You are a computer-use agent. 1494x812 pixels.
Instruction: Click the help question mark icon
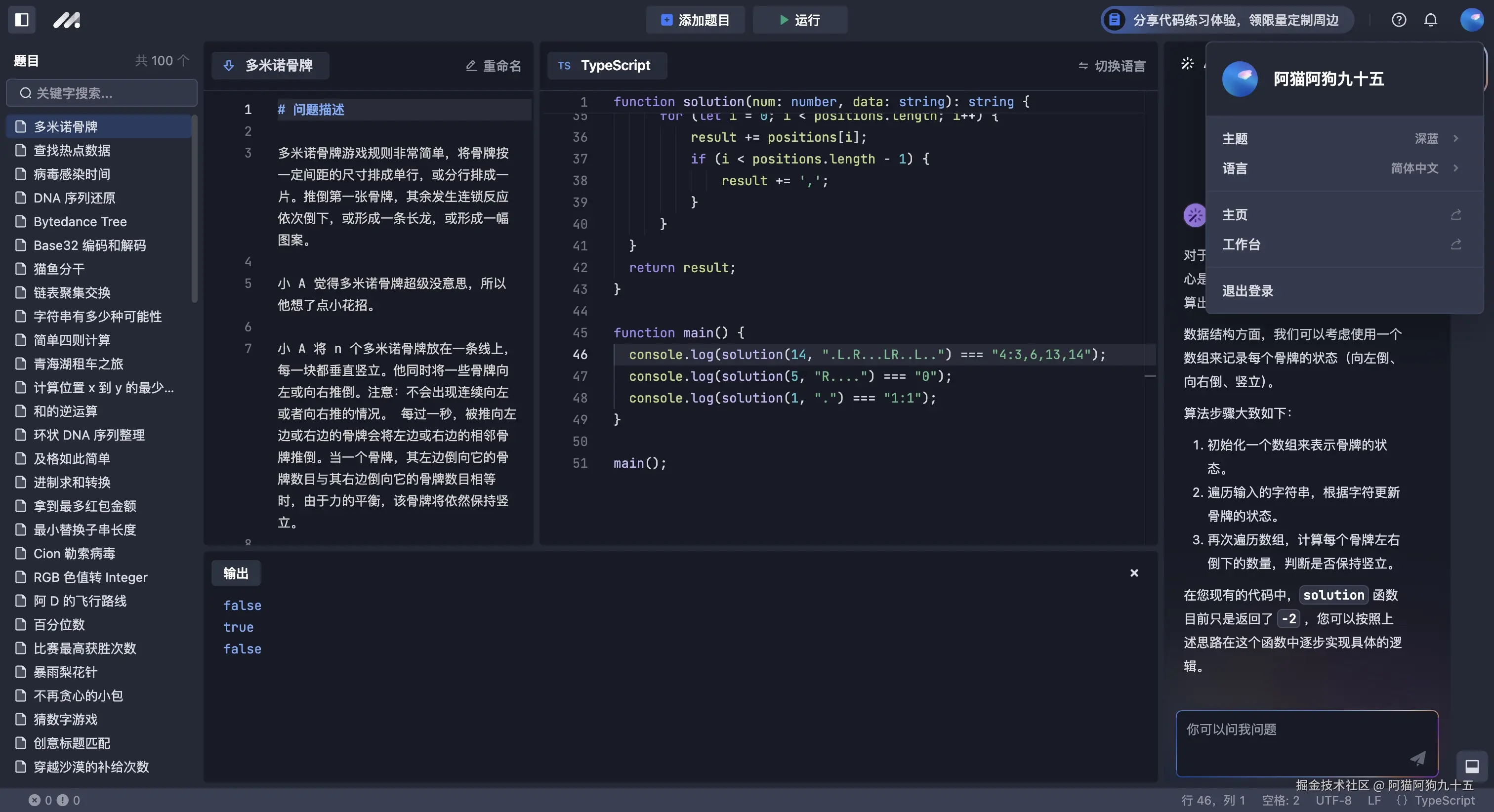click(1399, 20)
